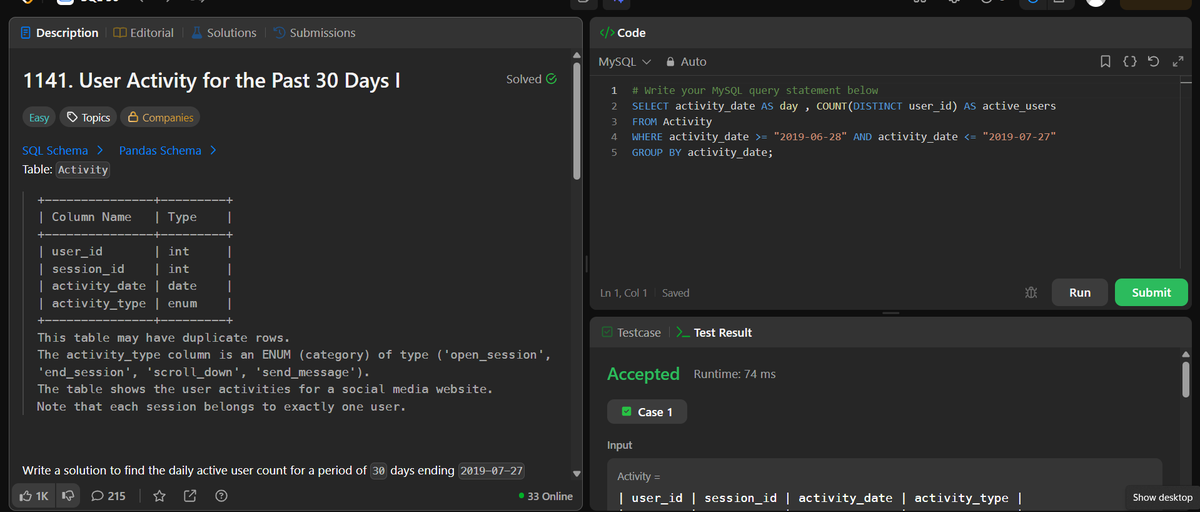Open the Description tab
Image resolution: width=1200 pixels, height=512 pixels.
pos(60,33)
